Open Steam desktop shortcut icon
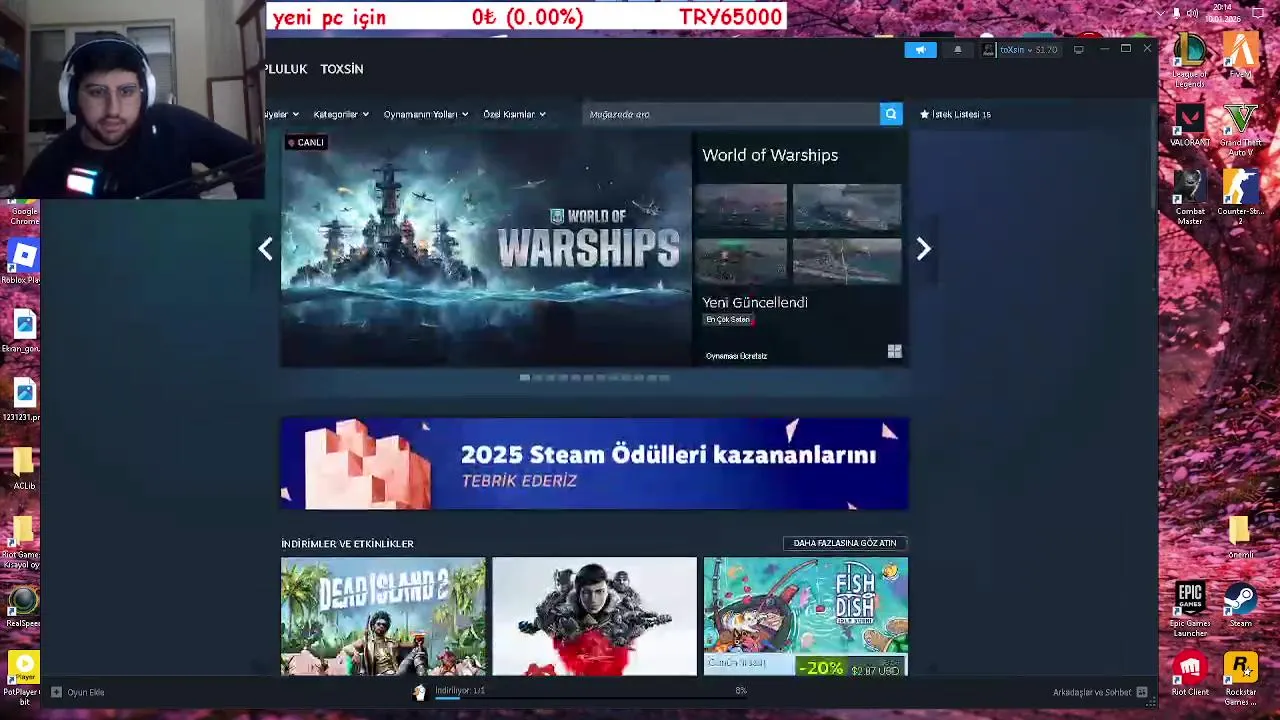The width and height of the screenshot is (1280, 720). [x=1241, y=606]
